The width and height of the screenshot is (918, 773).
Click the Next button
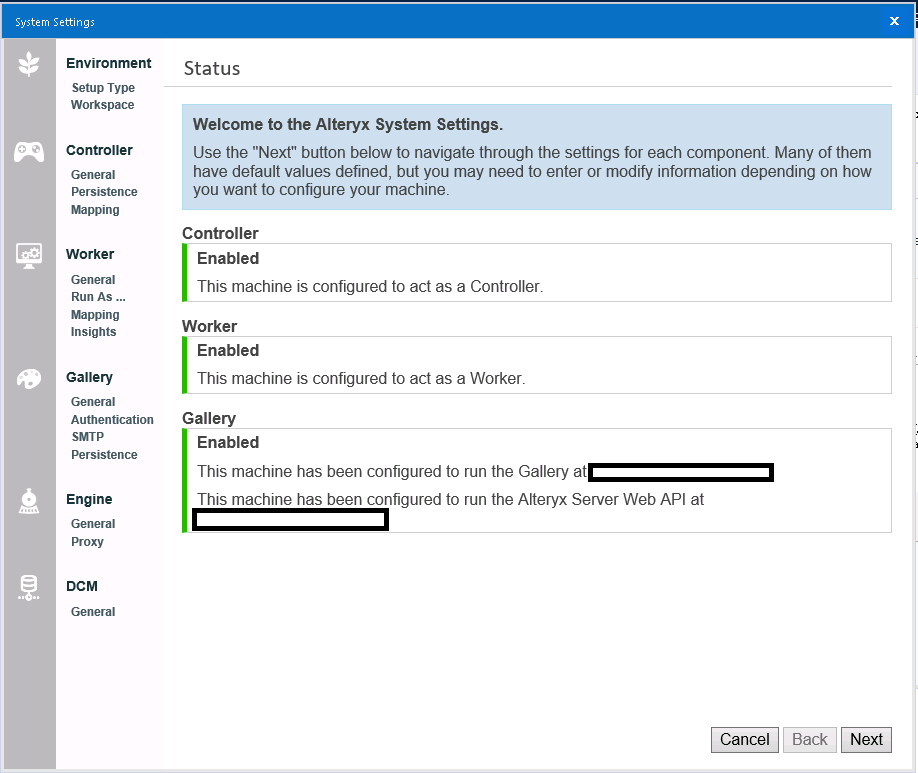[x=865, y=740]
